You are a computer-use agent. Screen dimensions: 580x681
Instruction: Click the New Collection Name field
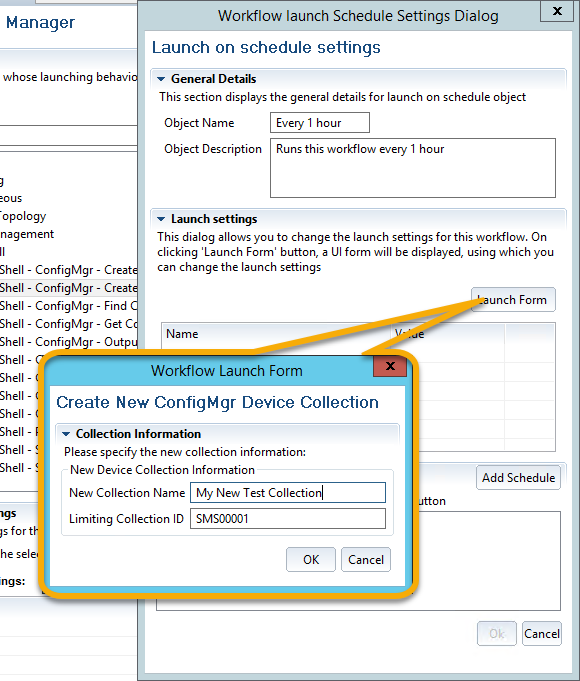(x=288, y=493)
